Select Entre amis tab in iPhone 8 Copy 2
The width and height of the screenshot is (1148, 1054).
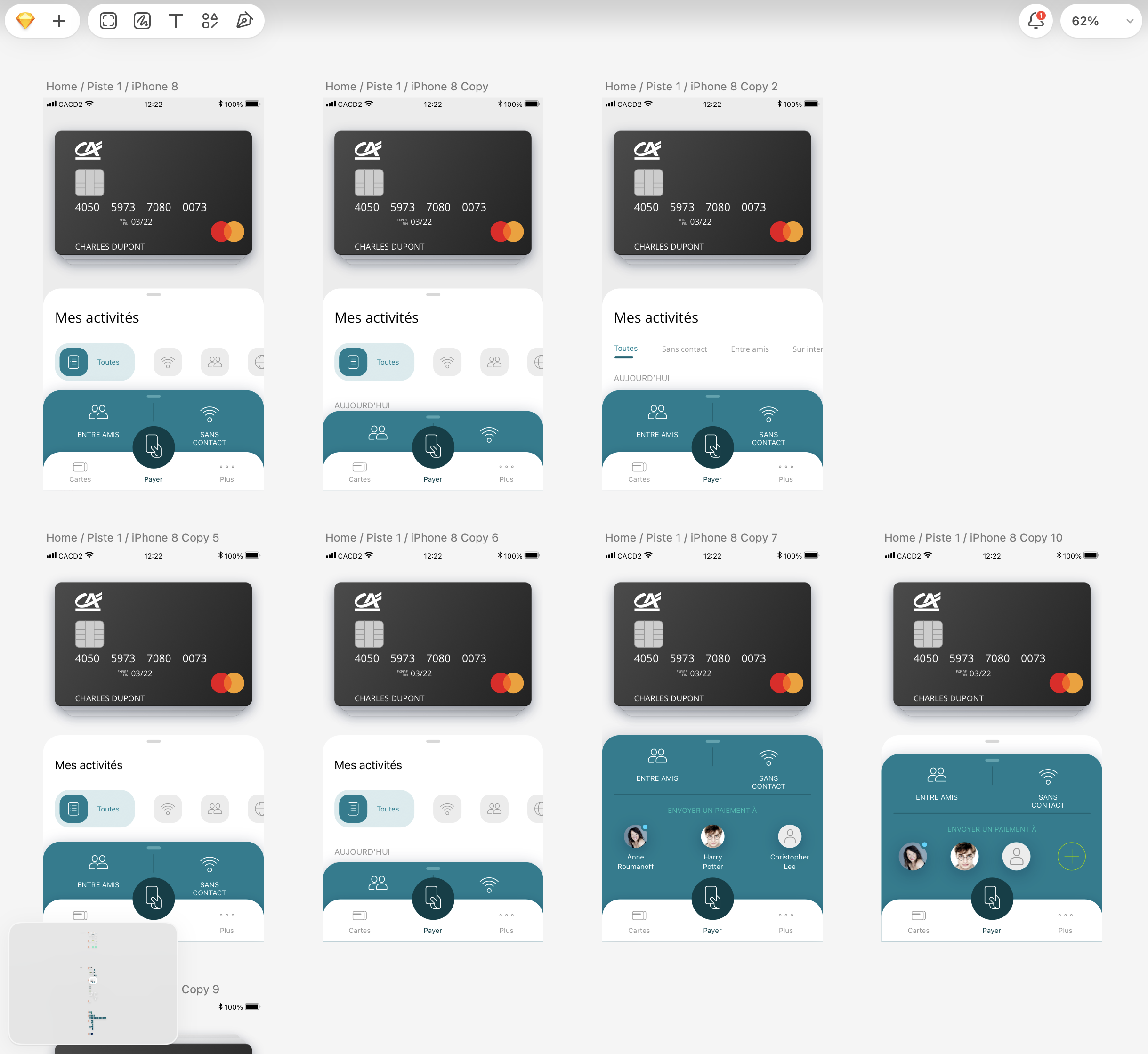749,349
